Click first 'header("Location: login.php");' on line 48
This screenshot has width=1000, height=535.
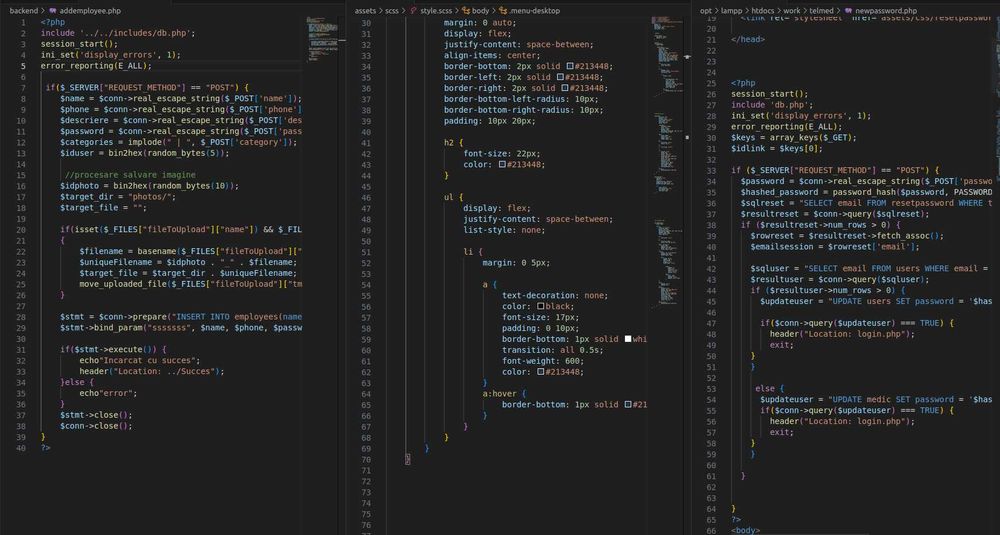pyautogui.click(x=842, y=334)
